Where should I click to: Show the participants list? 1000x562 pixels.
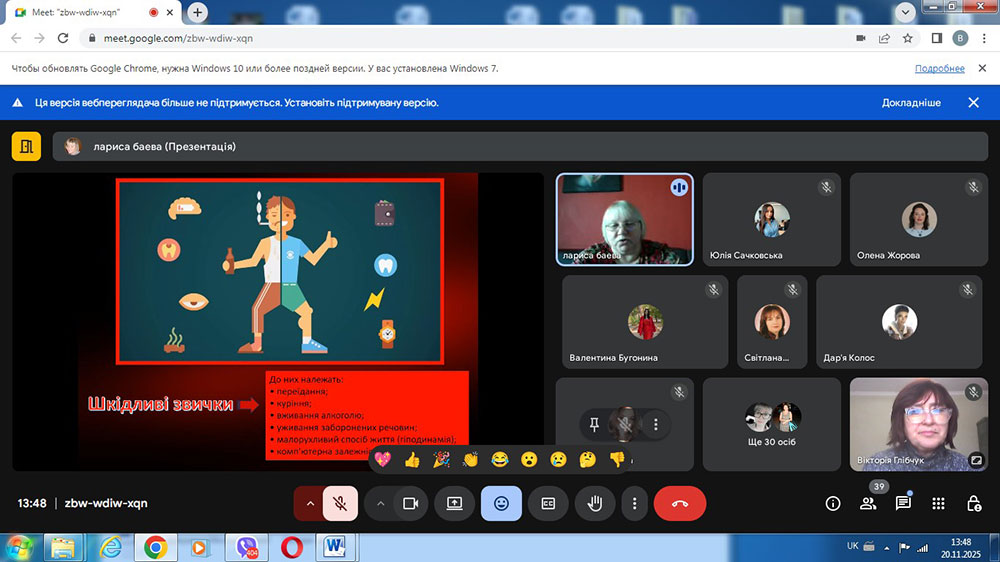[868, 504]
